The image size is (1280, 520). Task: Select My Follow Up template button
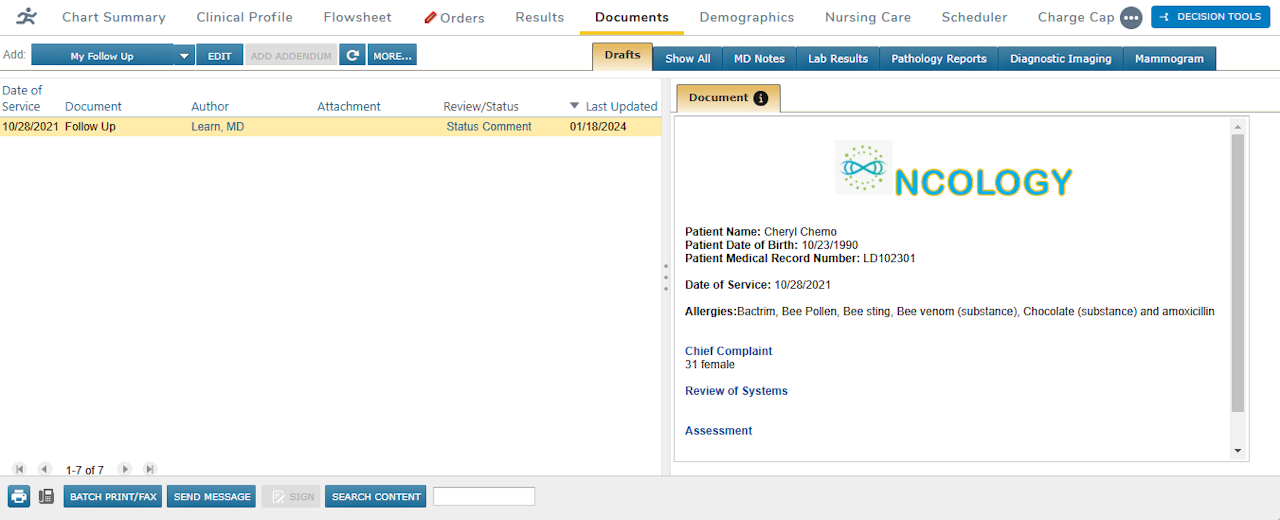tap(102, 56)
